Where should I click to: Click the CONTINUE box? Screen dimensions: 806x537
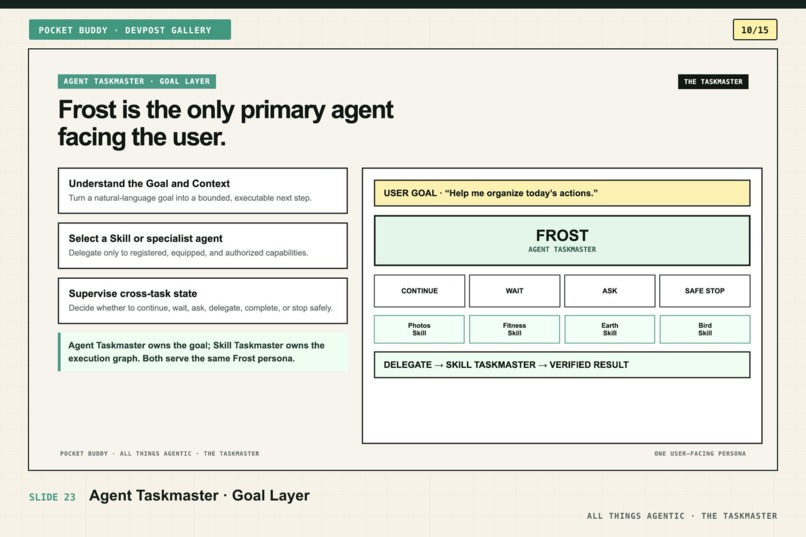pyautogui.click(x=419, y=291)
